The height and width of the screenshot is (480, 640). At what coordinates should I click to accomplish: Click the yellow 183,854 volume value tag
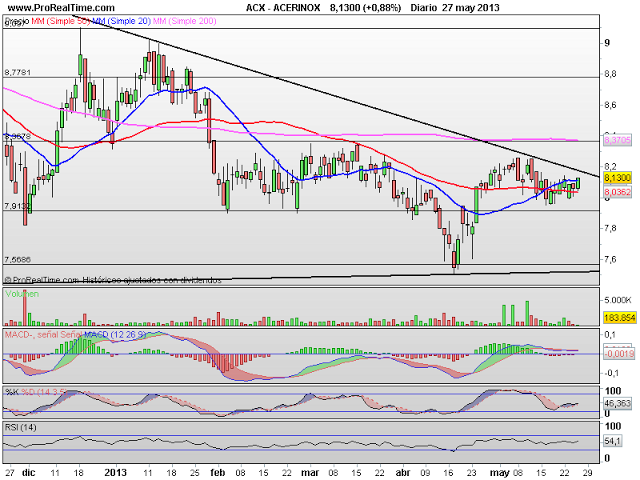(x=620, y=318)
